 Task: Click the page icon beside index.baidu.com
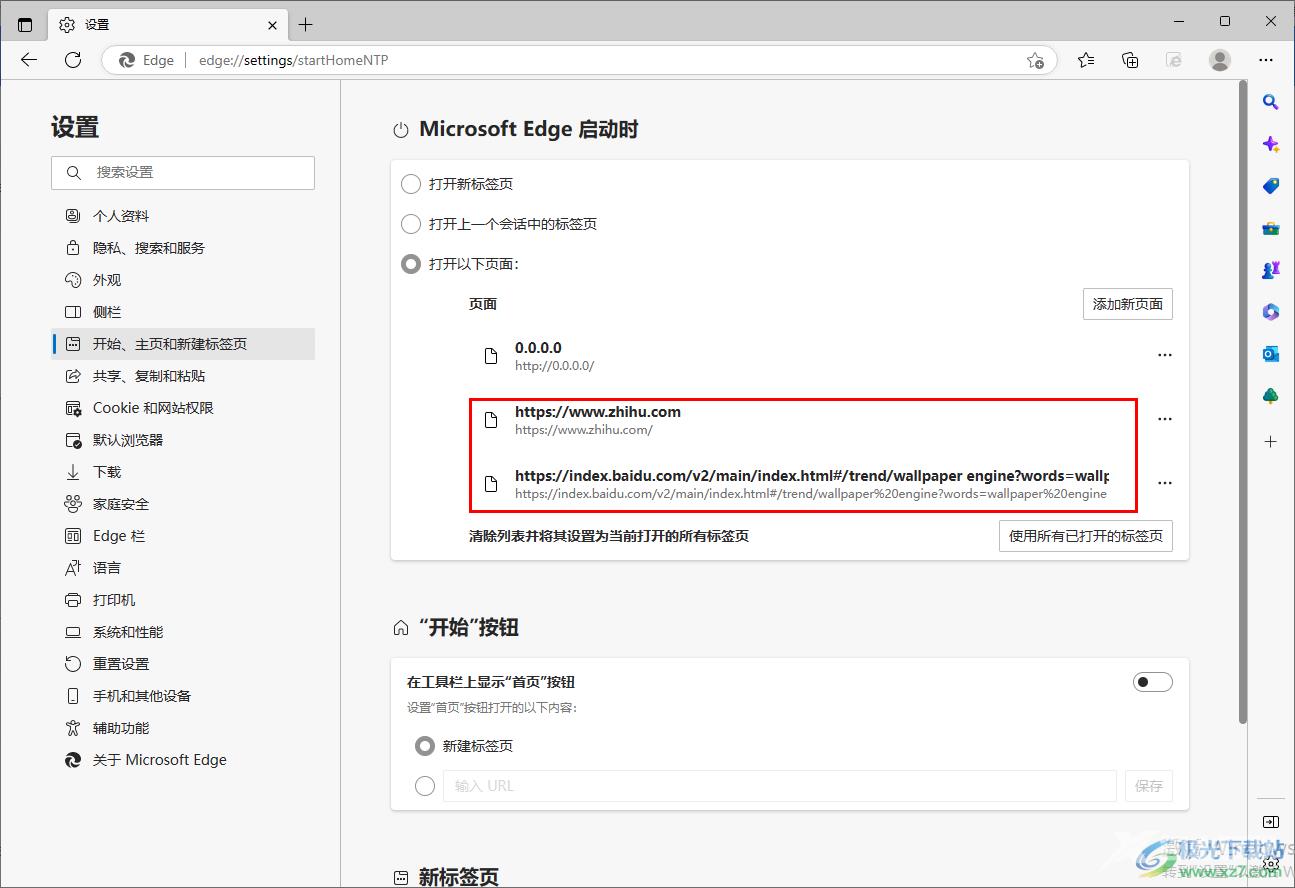(491, 484)
